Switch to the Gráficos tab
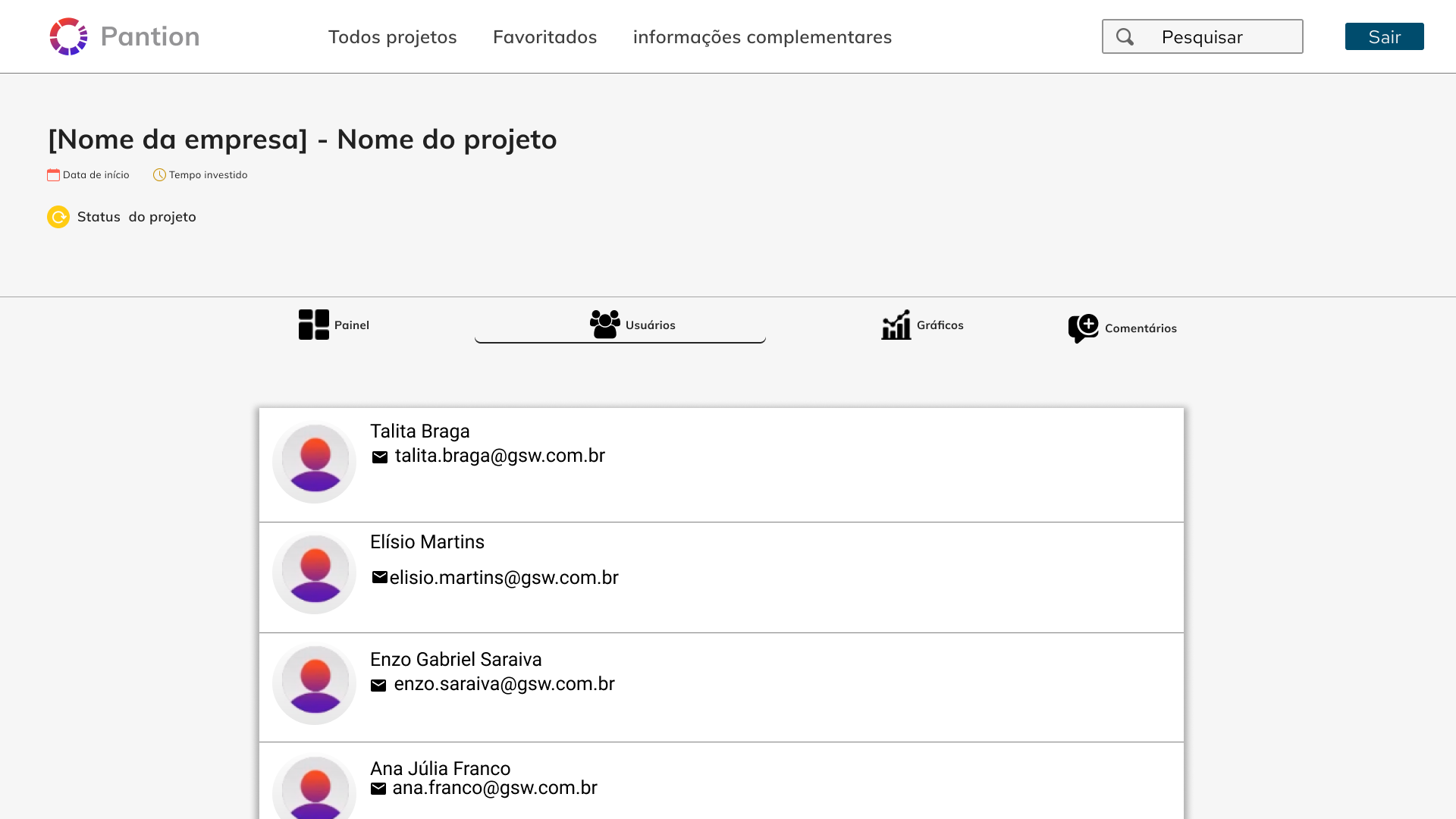The width and height of the screenshot is (1456, 819). click(x=940, y=325)
